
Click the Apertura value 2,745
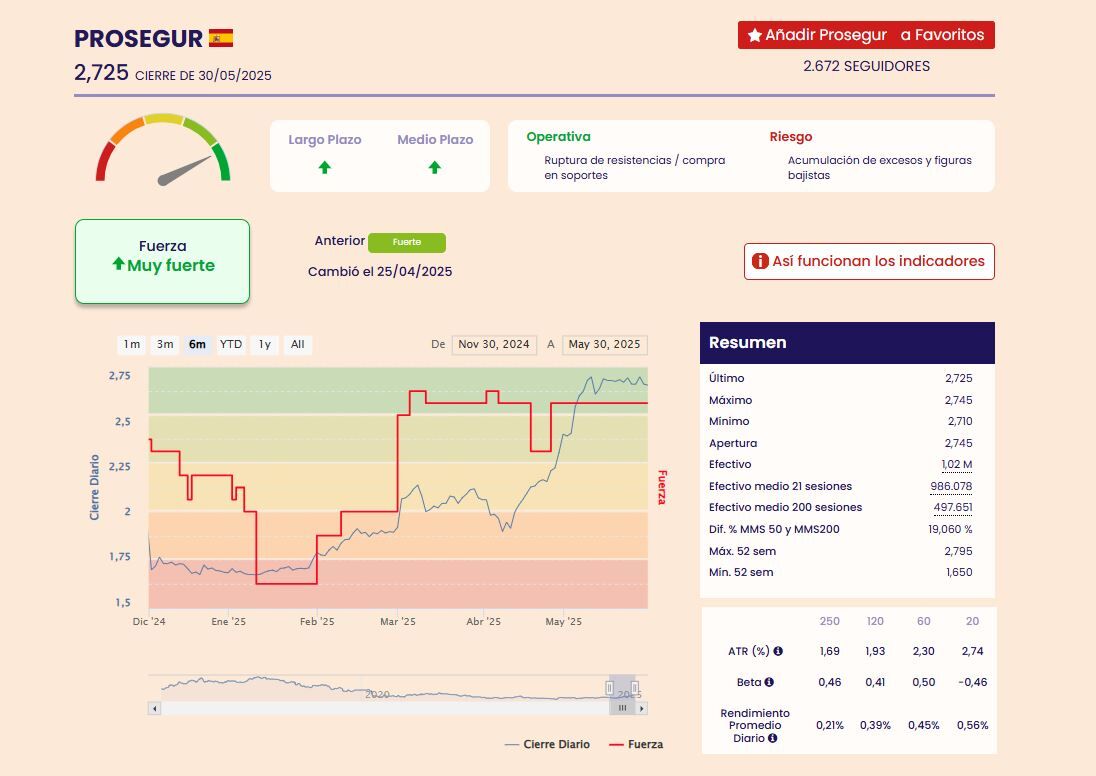(958, 443)
